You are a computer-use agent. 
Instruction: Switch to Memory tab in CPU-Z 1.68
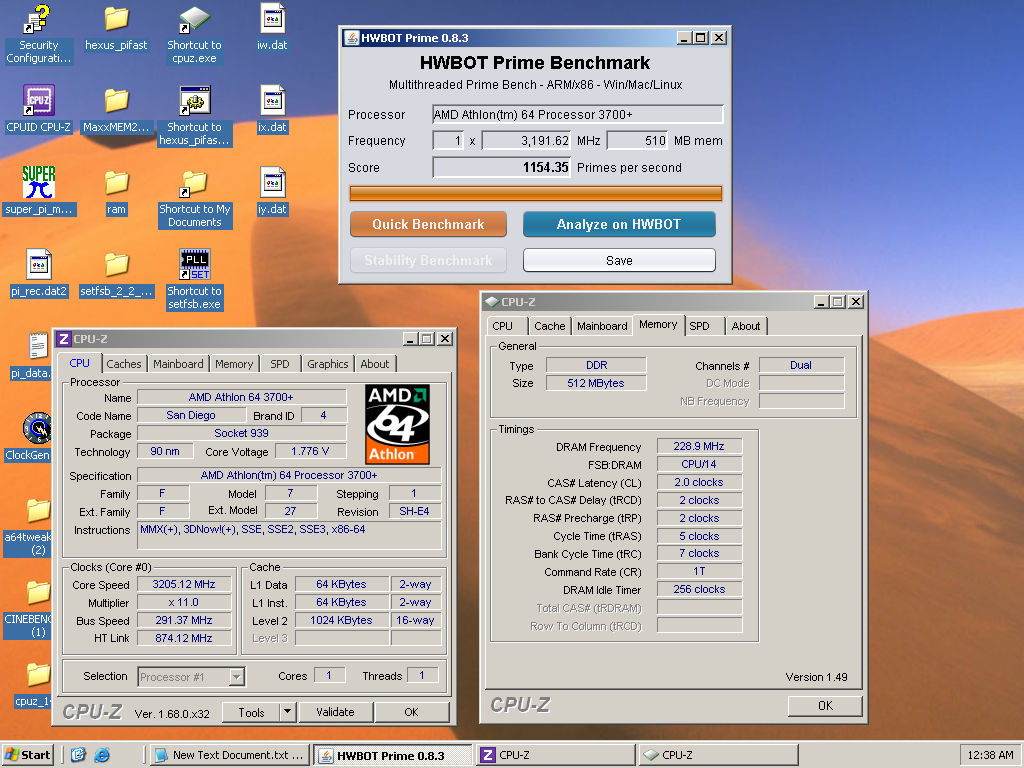point(234,364)
